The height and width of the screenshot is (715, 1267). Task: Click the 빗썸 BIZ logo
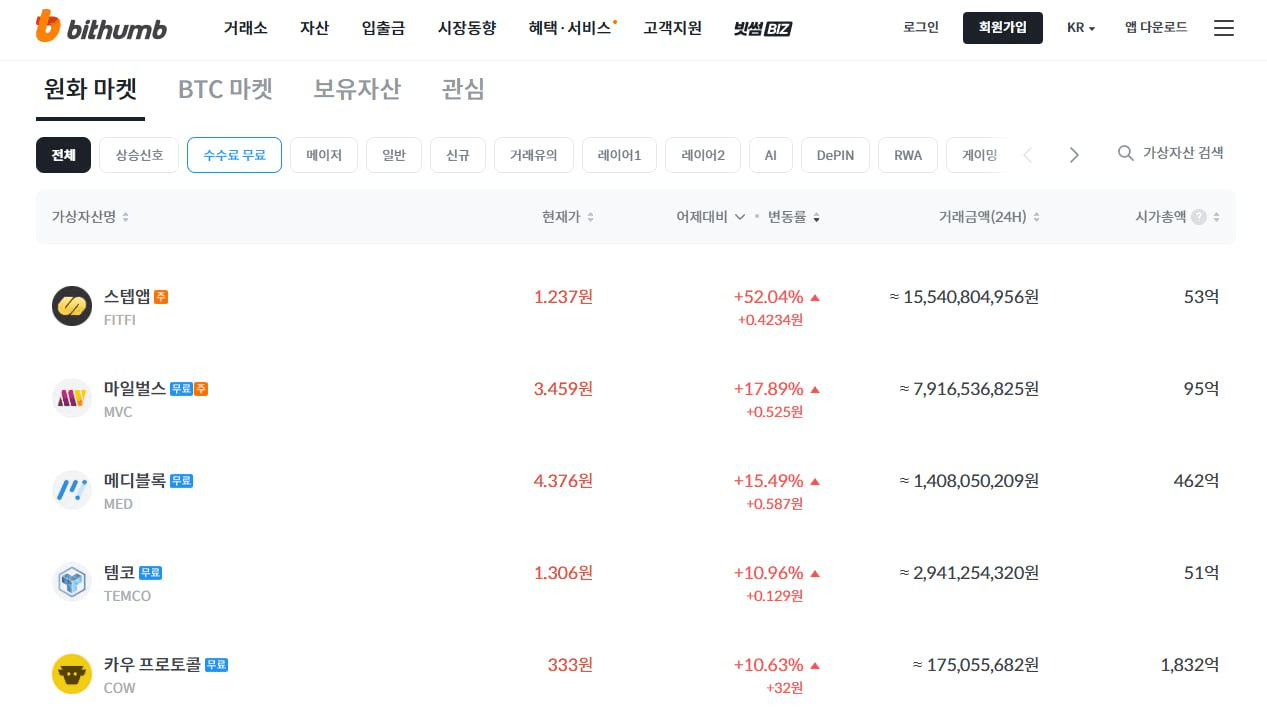point(762,28)
